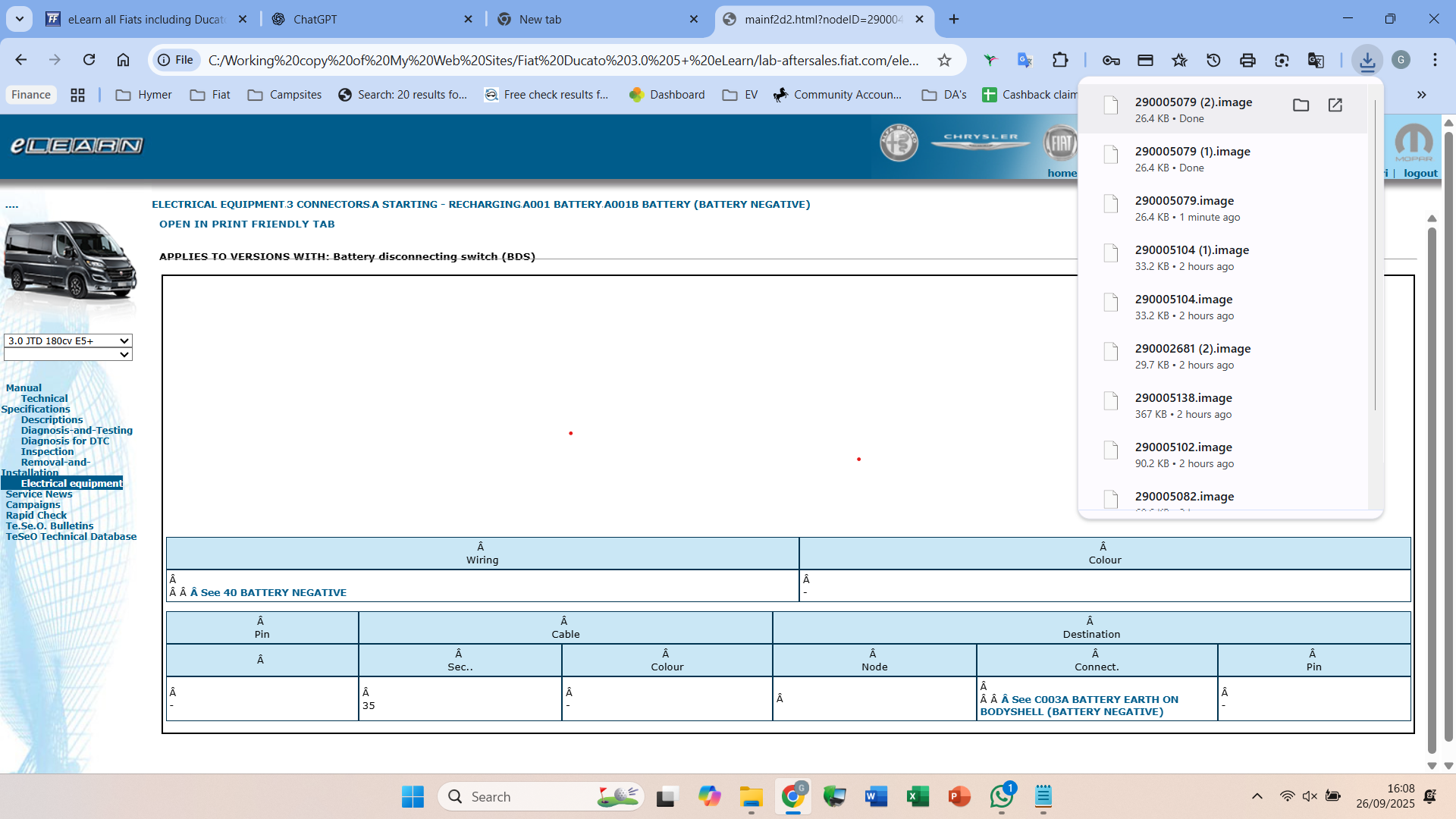This screenshot has height=819, width=1456.
Task: Click the Chrome downloads toolbar icon
Action: pyautogui.click(x=1367, y=60)
